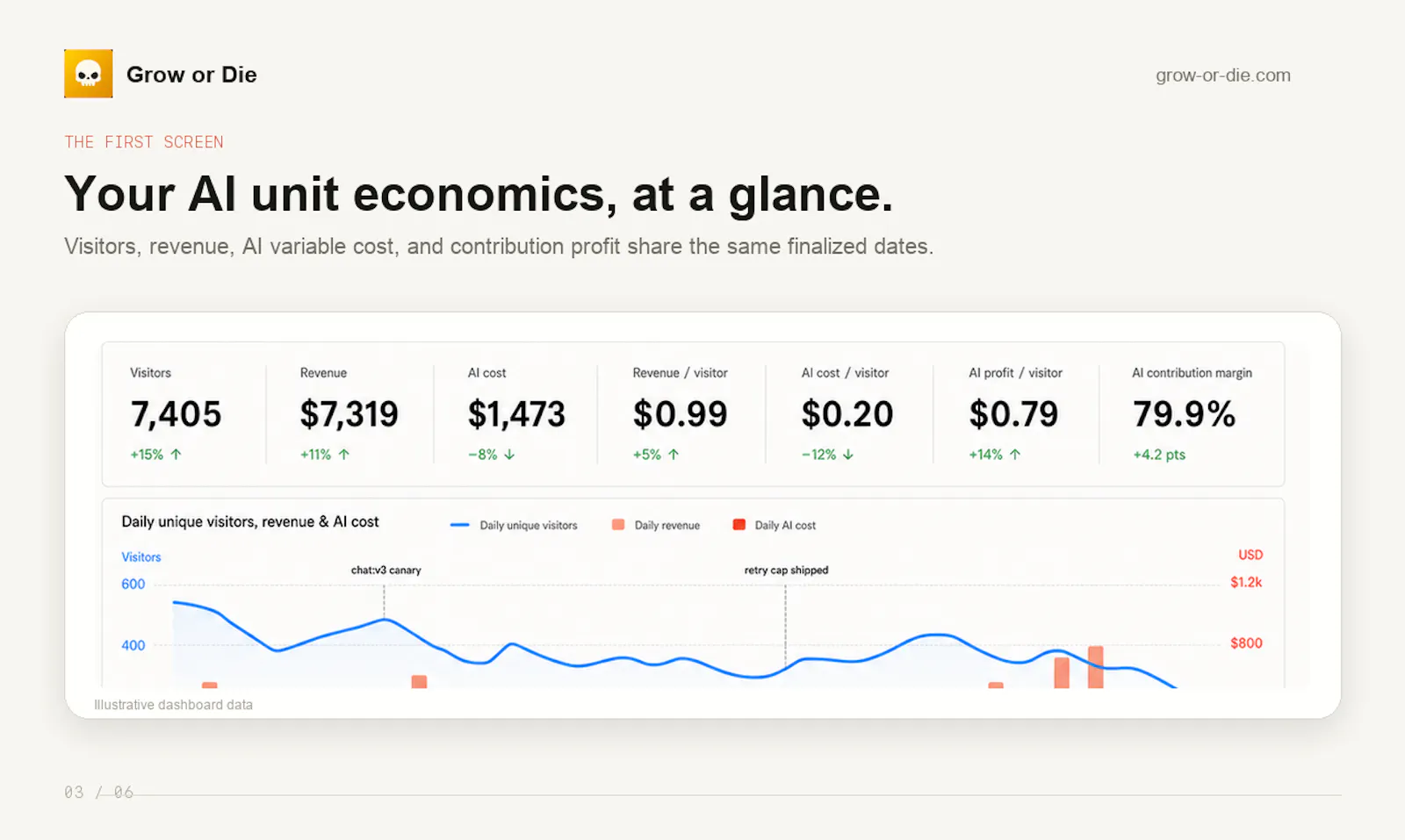Open the grow-or-die.com link
This screenshot has width=1405, height=840.
pos(1222,75)
